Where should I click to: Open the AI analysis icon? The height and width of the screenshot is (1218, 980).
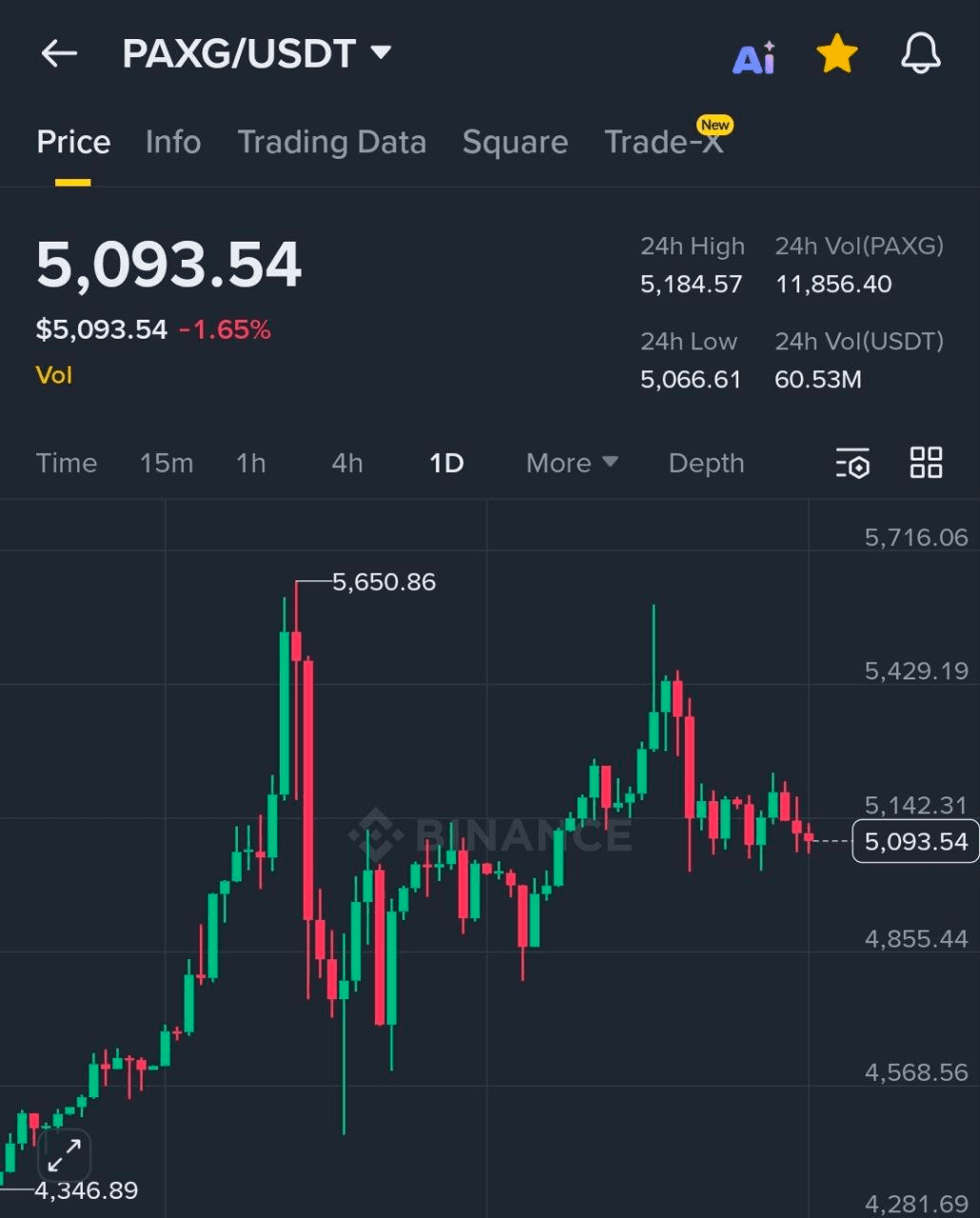754,58
